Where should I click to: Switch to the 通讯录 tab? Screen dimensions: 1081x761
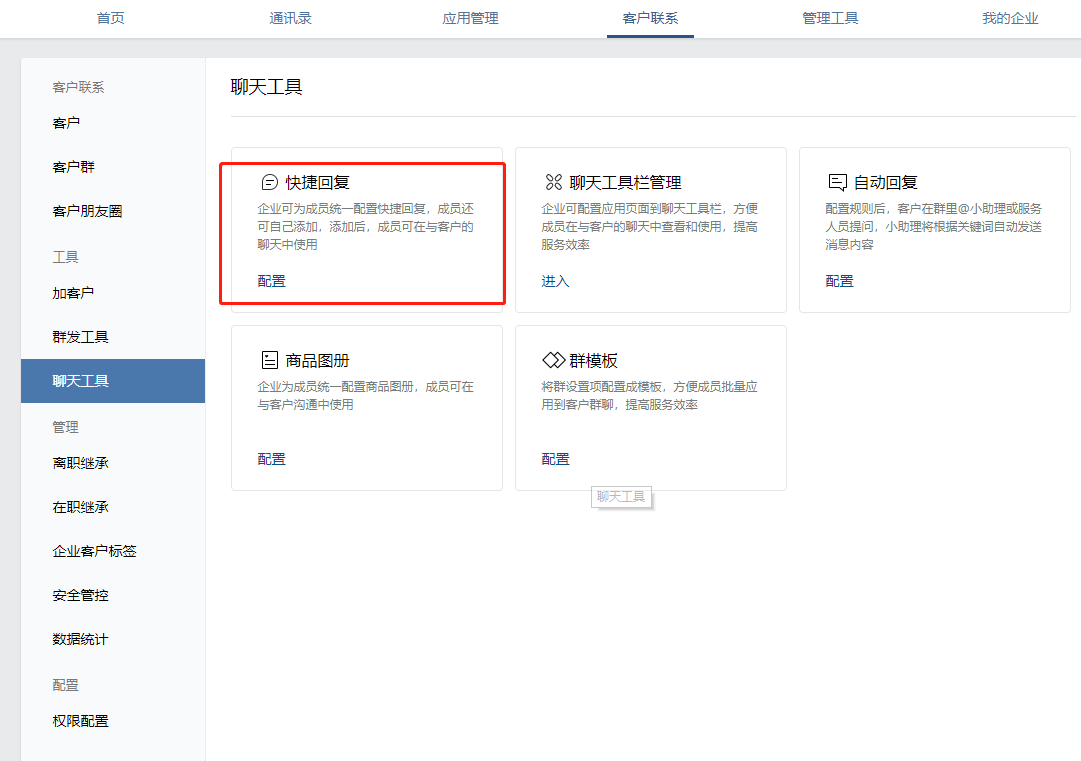coord(290,17)
